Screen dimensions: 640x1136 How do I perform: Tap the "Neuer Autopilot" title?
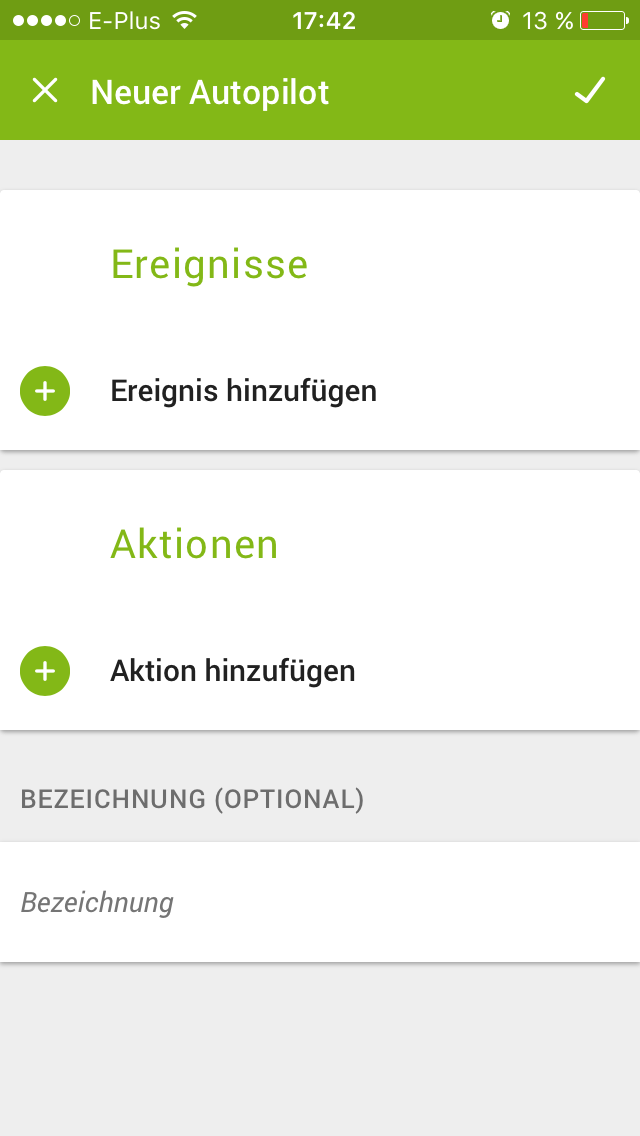[210, 92]
